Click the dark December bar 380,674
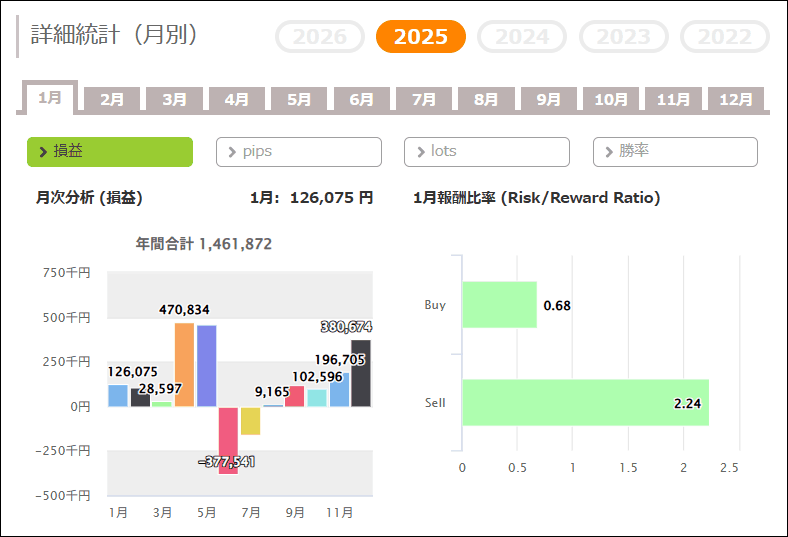The image size is (788, 537). click(x=361, y=373)
